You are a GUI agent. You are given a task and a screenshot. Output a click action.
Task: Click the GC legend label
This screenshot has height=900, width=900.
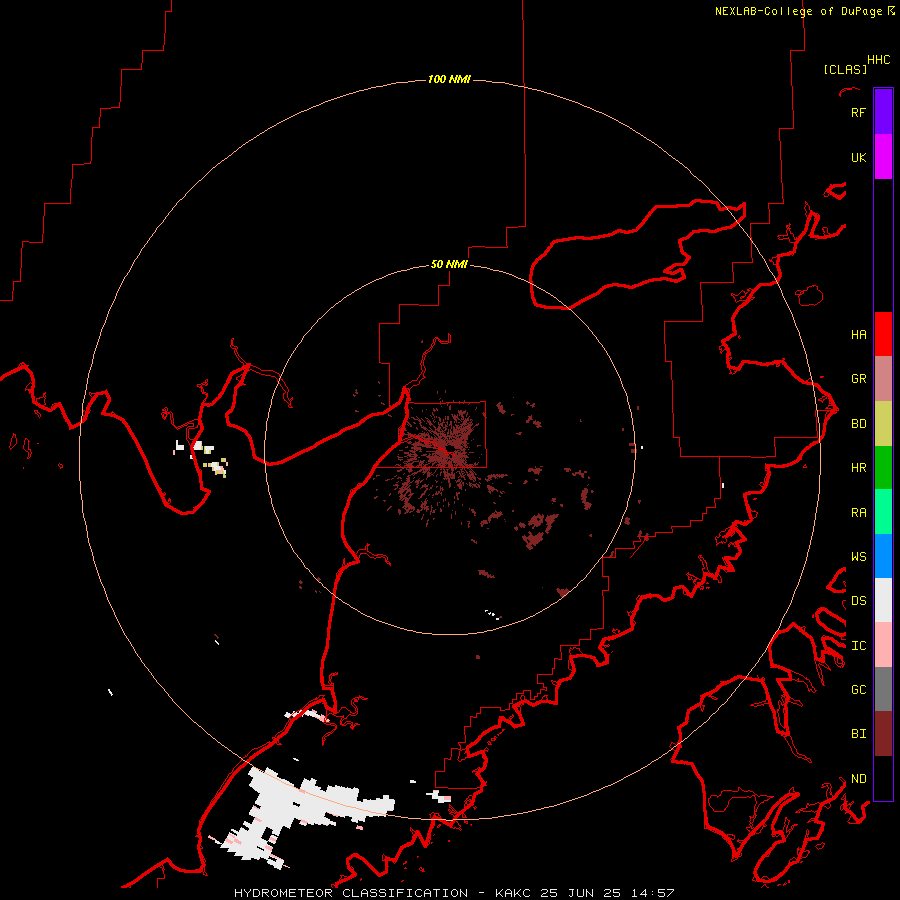pos(858,689)
